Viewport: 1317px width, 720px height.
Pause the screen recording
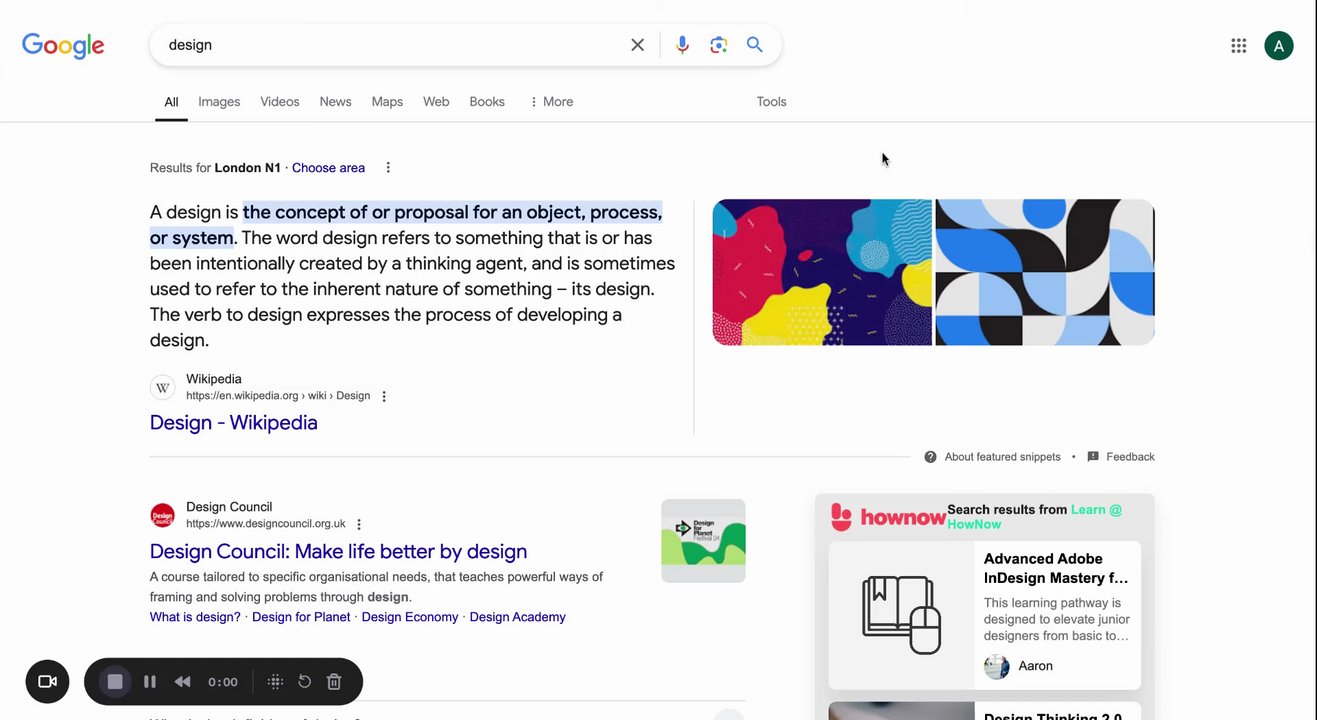click(x=150, y=682)
